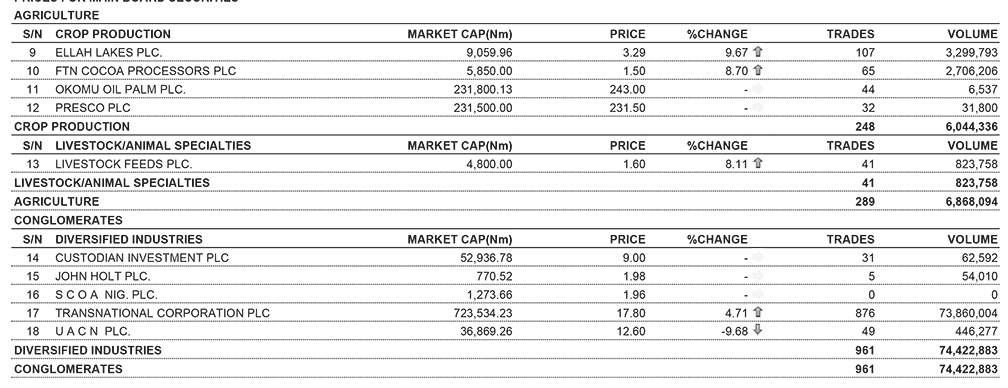The width and height of the screenshot is (1008, 388).
Task: Click the down arrow beside UACN -9.68
Action: [x=757, y=330]
